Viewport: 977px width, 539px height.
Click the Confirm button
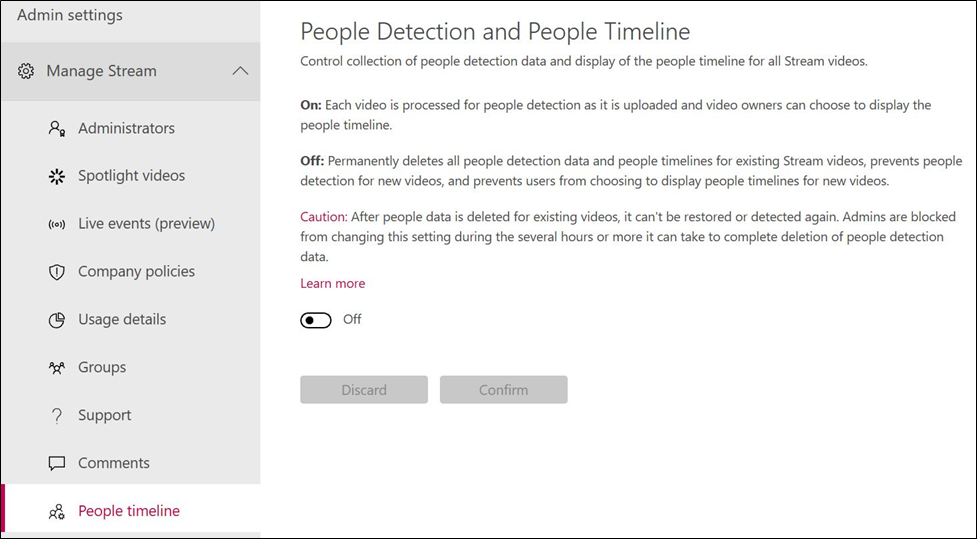click(x=503, y=389)
